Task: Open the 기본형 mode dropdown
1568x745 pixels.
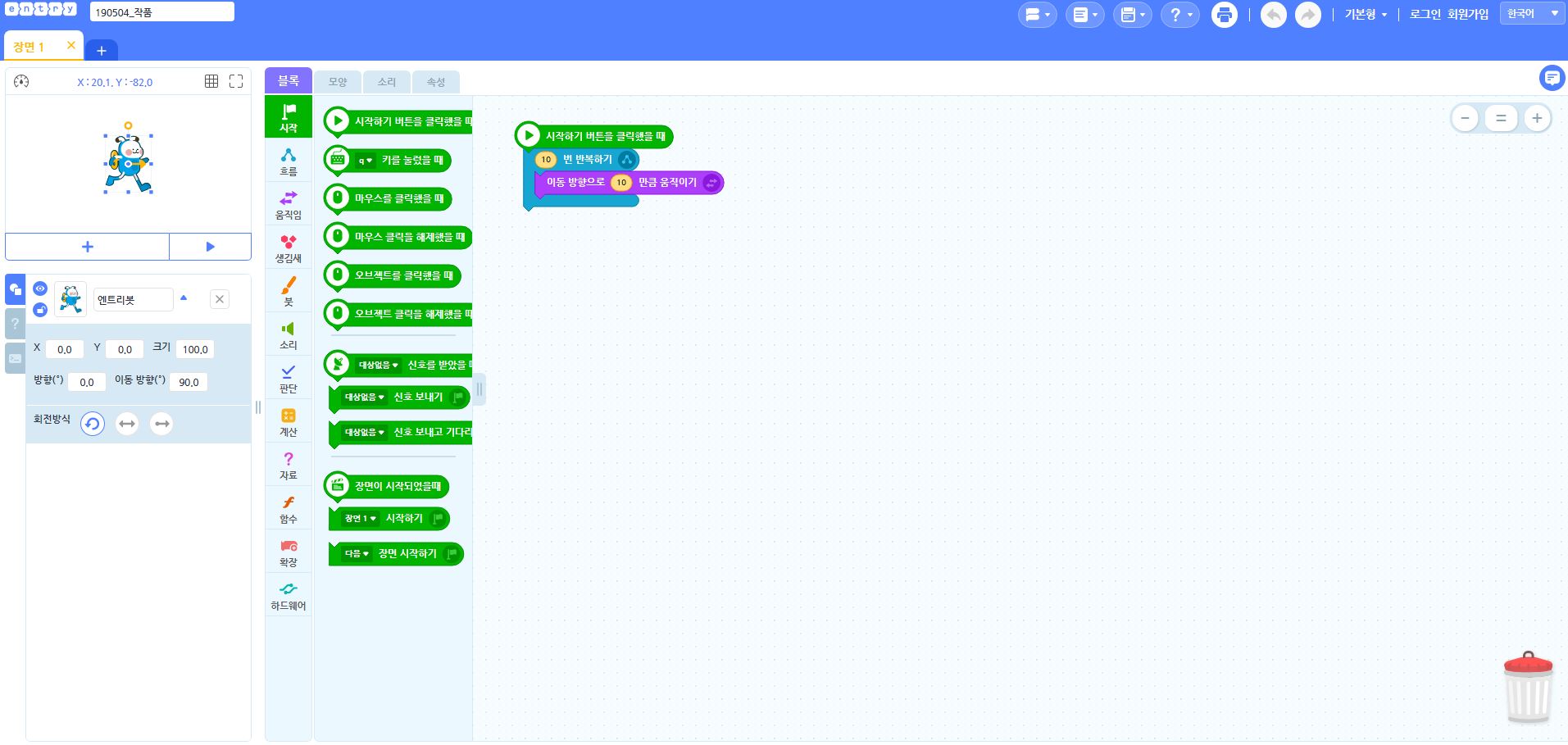Action: [x=1366, y=15]
